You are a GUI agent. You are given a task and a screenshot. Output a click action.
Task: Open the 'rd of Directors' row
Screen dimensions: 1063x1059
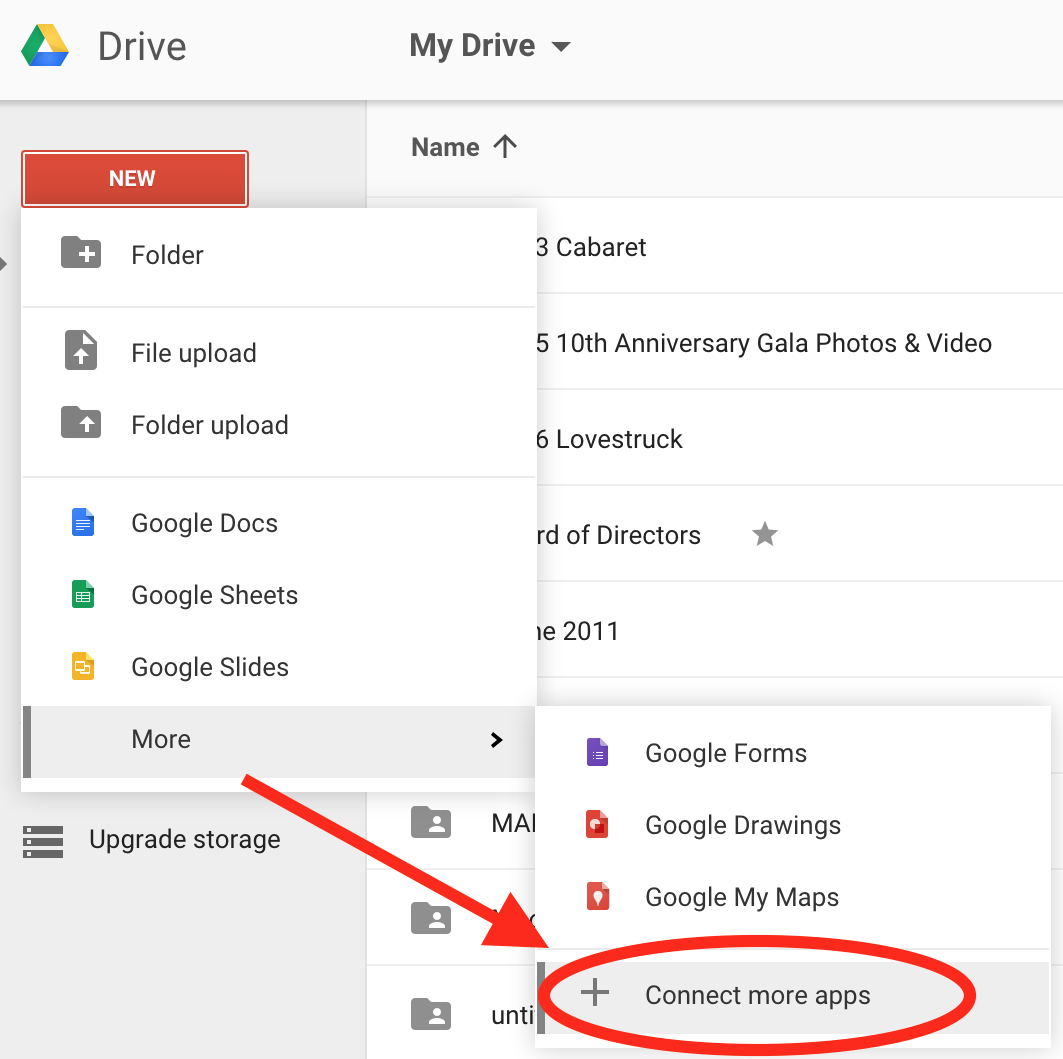click(x=800, y=534)
